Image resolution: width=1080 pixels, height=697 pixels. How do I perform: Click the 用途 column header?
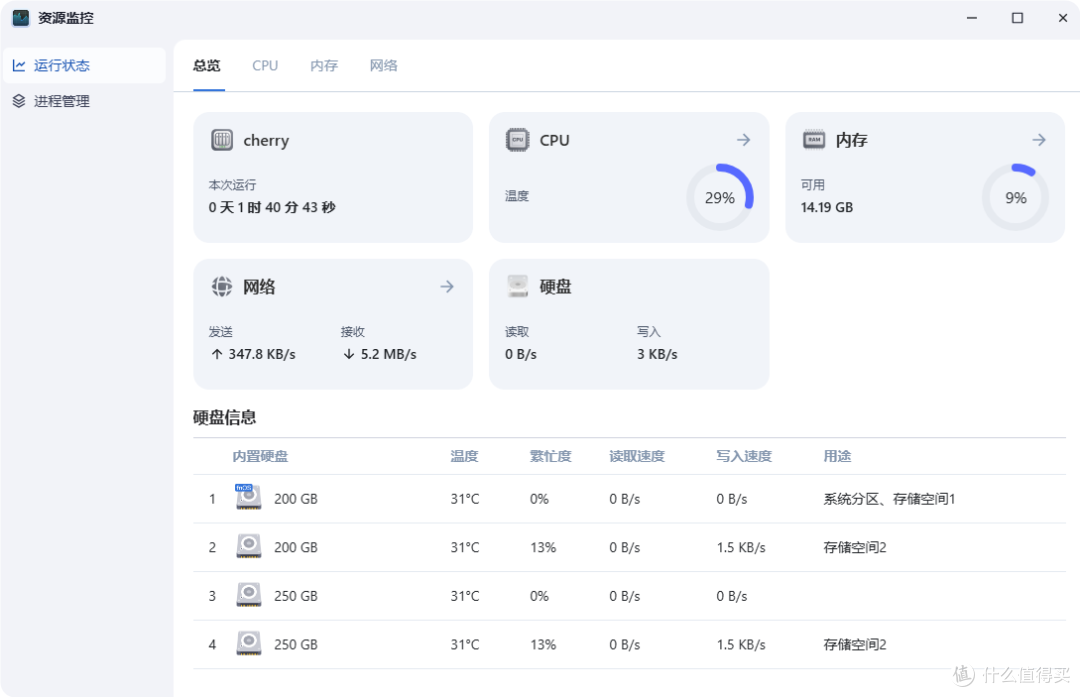pyautogui.click(x=837, y=456)
